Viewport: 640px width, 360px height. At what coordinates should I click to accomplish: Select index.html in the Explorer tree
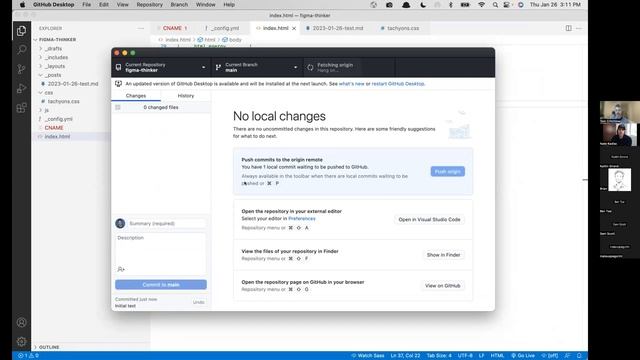coord(57,136)
